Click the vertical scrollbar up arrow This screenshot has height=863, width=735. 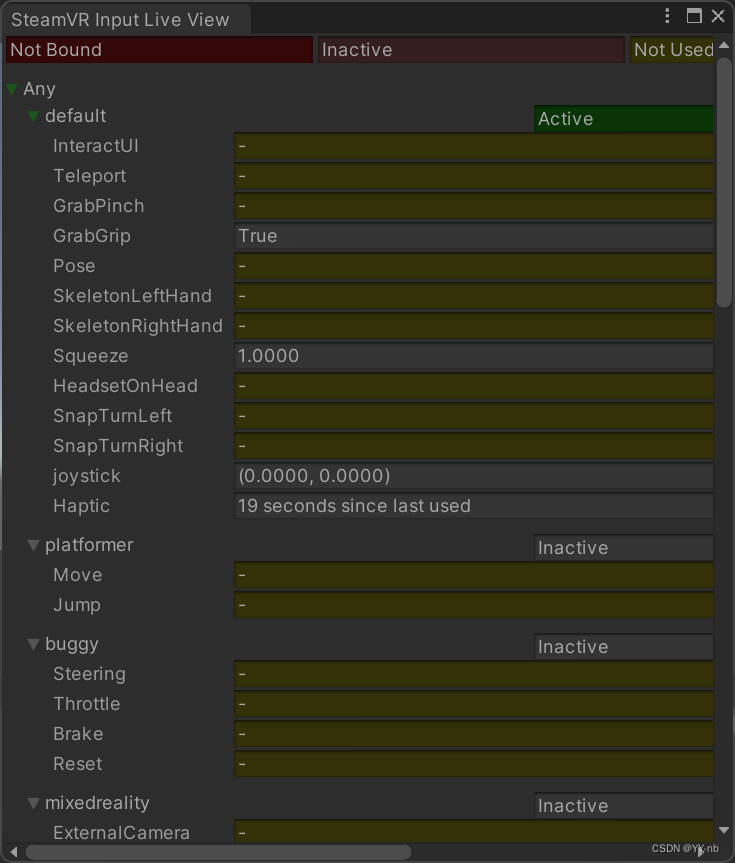(724, 45)
